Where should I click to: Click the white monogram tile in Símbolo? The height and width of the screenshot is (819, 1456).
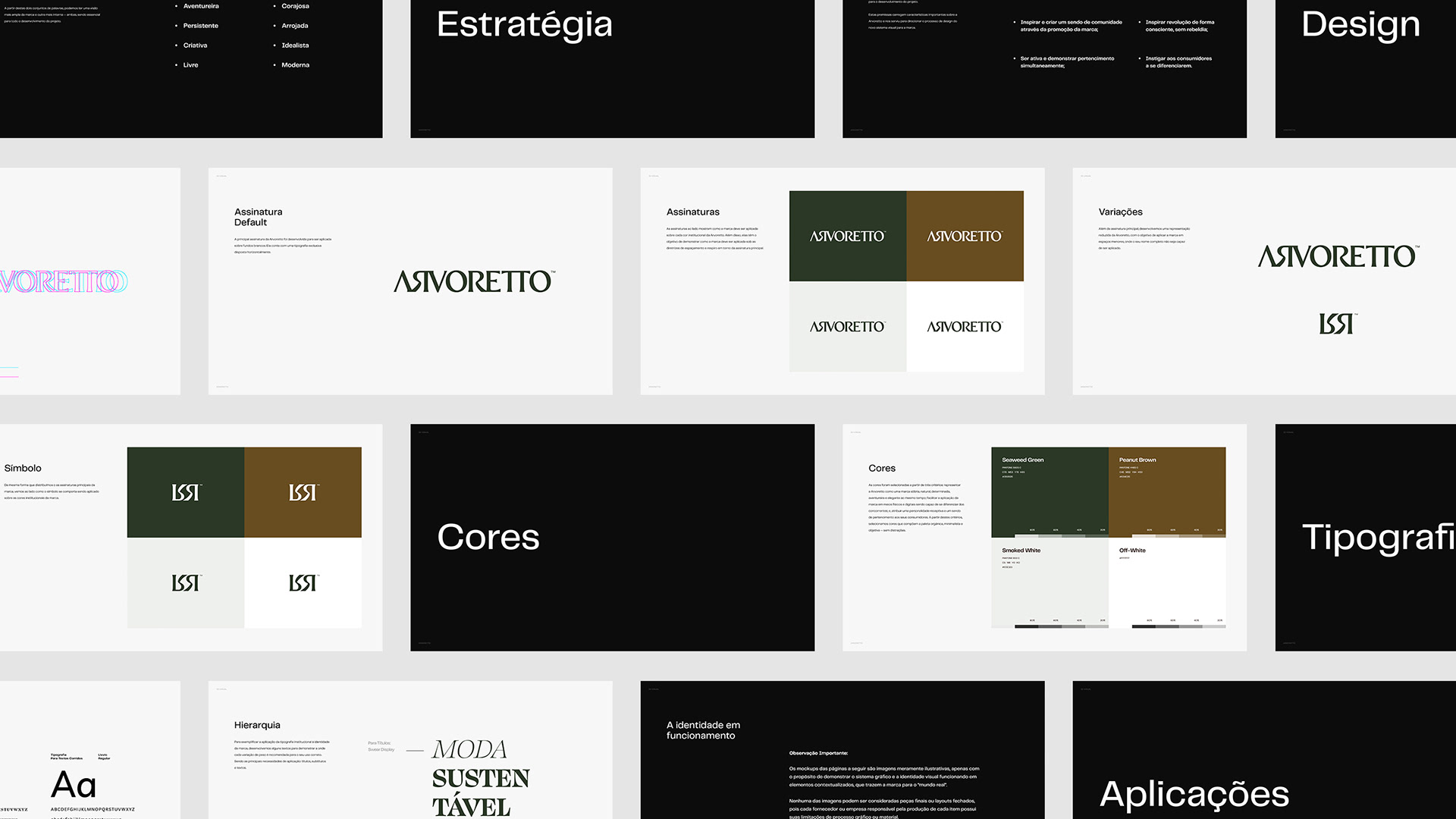click(x=303, y=582)
